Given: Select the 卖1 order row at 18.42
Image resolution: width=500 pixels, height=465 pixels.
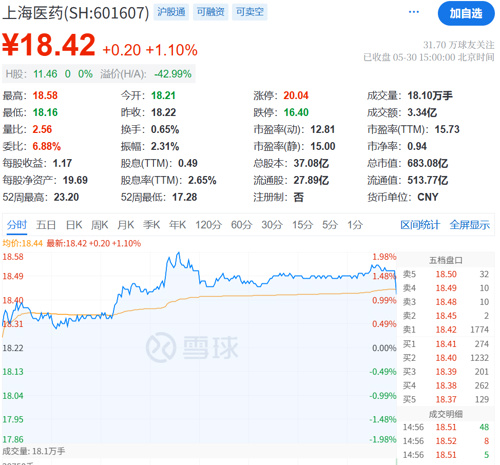Looking at the screenshot, I should pos(446,330).
